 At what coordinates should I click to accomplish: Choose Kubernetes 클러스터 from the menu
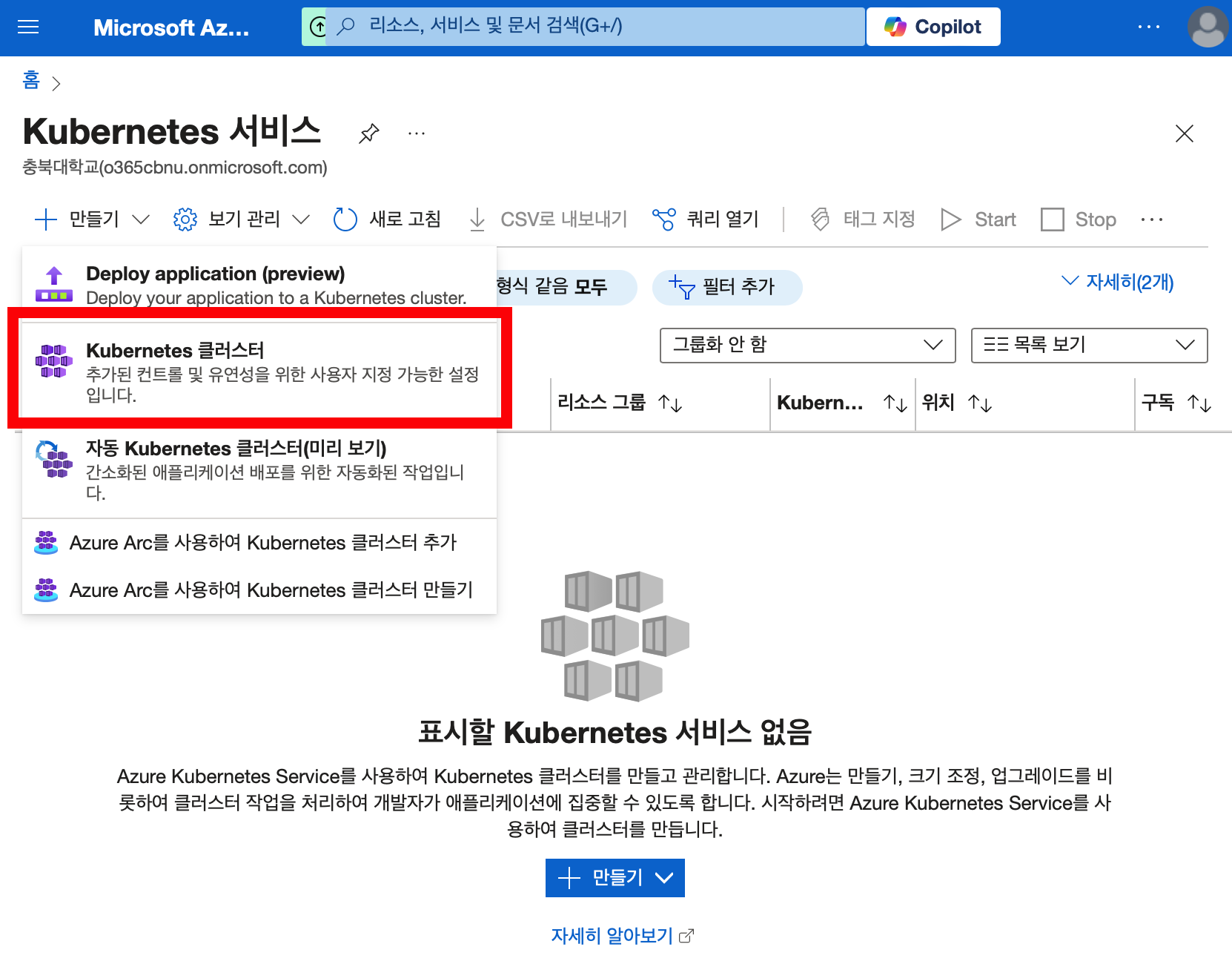point(259,372)
